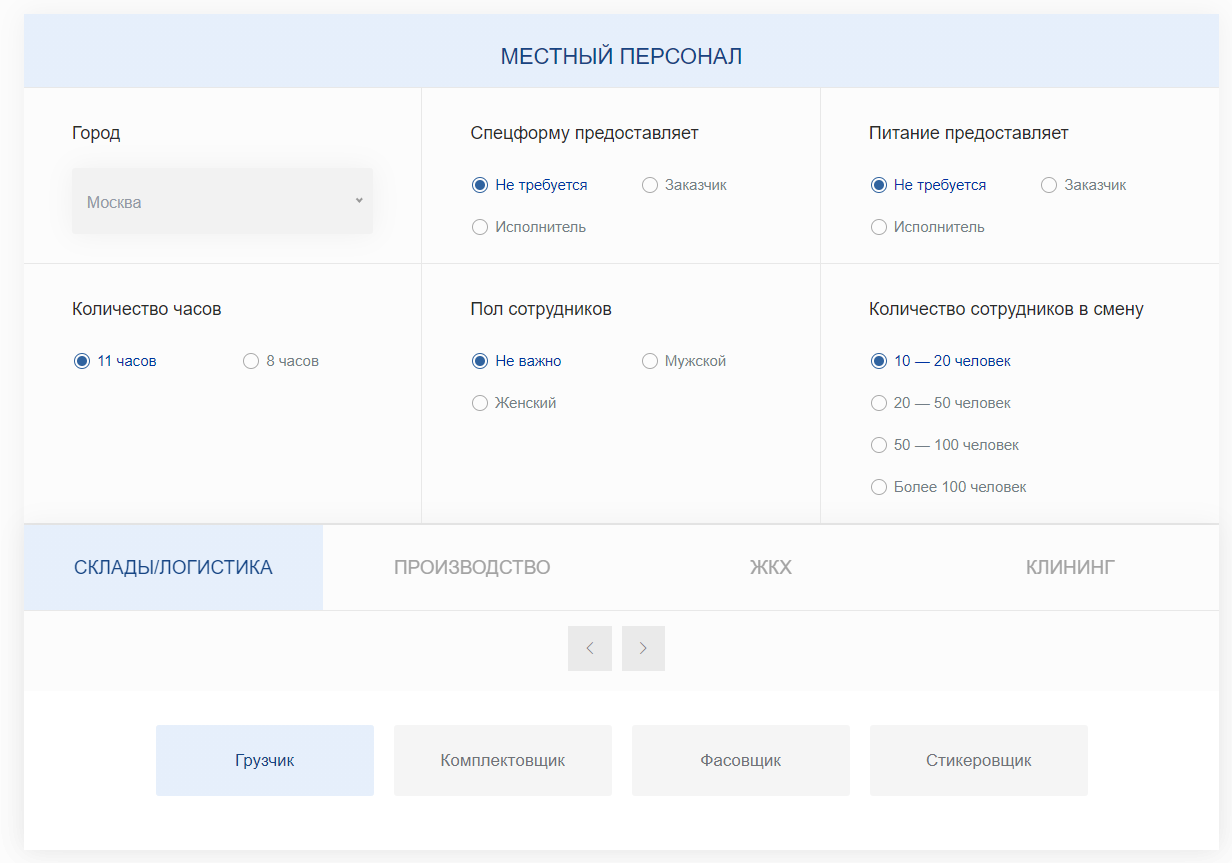This screenshot has width=1232, height=863.
Task: Select the Стикеровщик position
Action: click(x=978, y=760)
